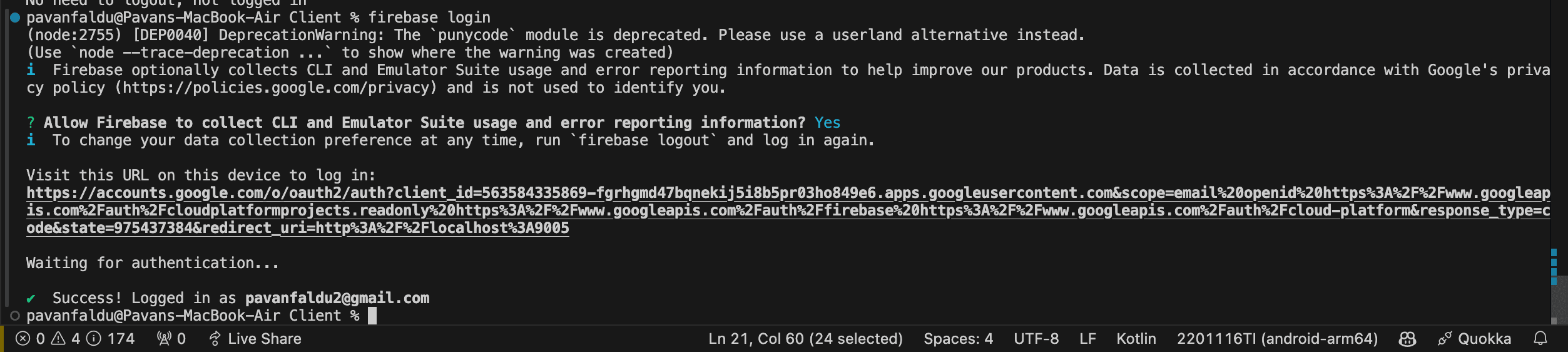This screenshot has width=1568, height=352.
Task: Click the info circle icon showing 174
Action: point(94,339)
